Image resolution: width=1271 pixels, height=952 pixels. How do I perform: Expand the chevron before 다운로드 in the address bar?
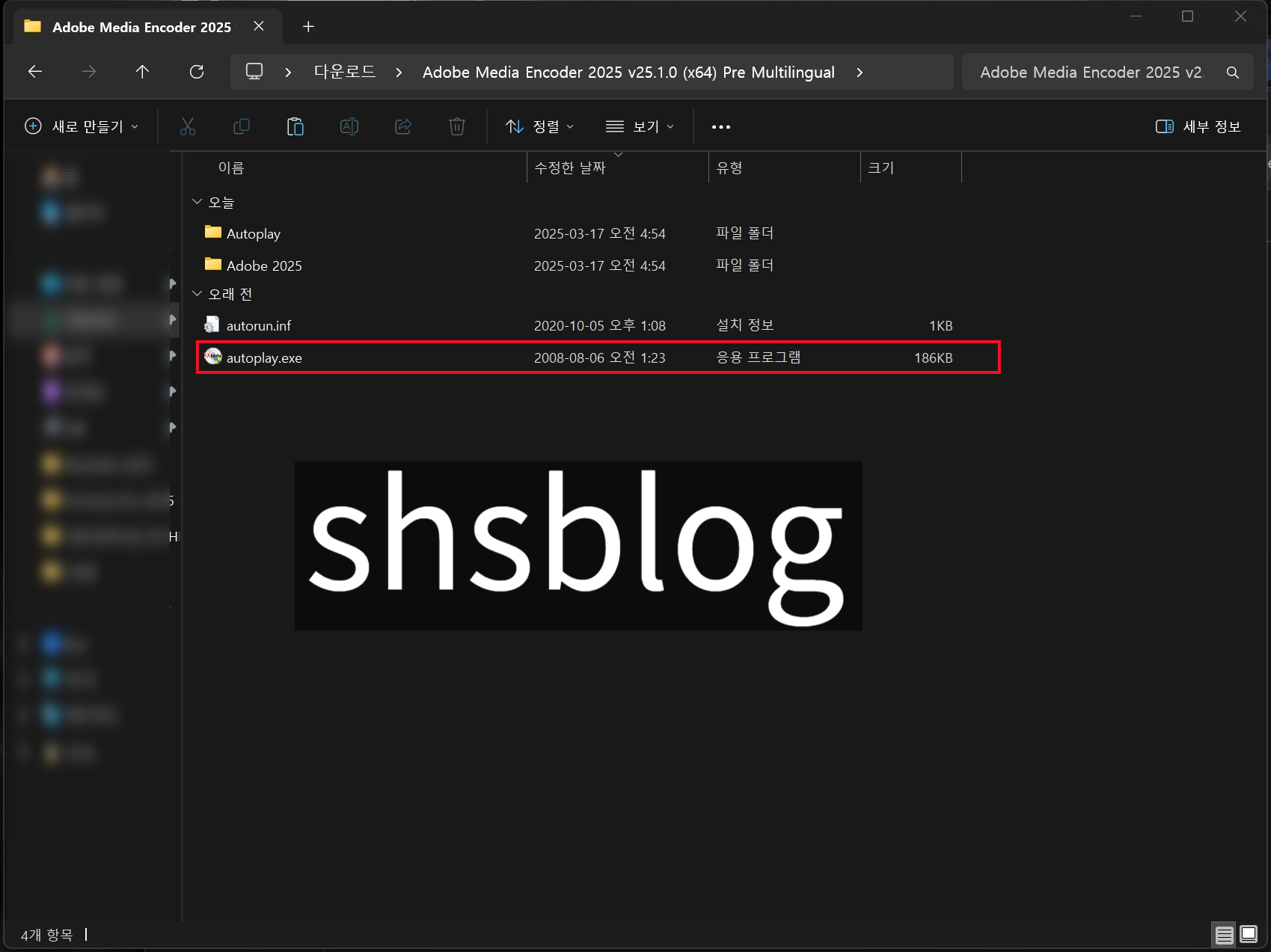288,73
